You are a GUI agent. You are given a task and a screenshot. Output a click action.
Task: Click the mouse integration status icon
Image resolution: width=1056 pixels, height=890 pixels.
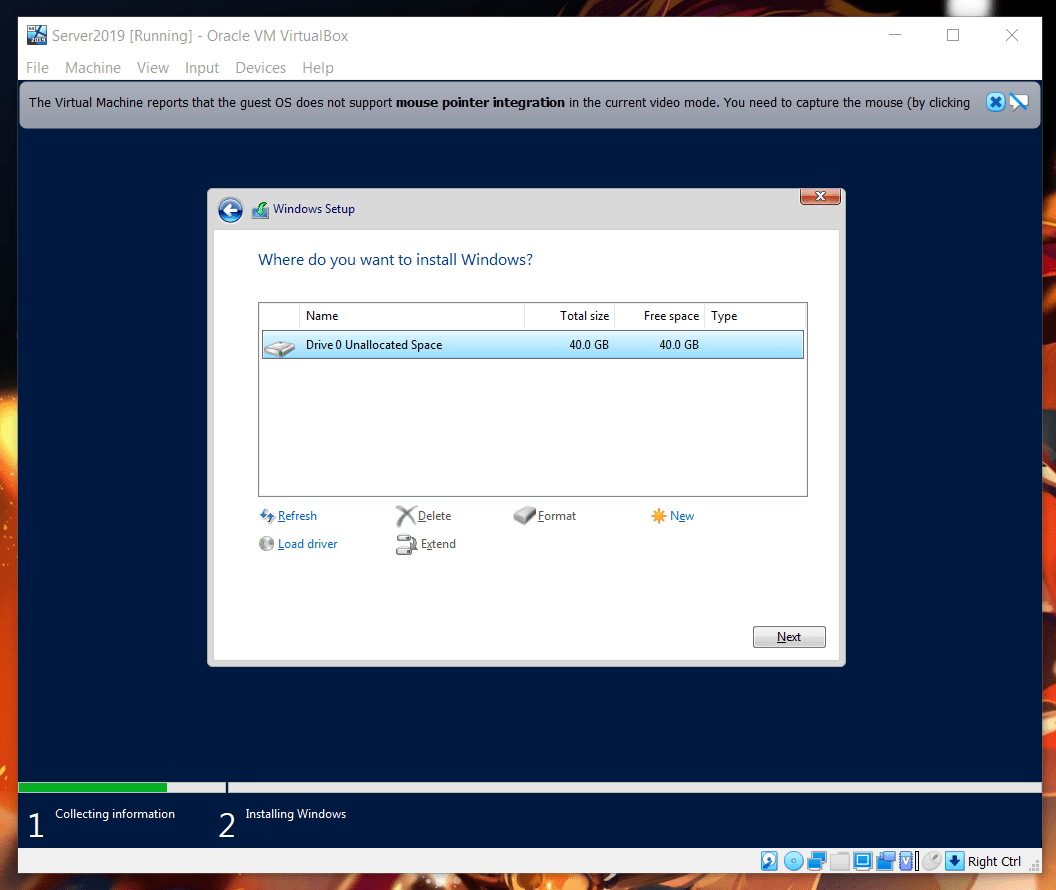pos(931,861)
